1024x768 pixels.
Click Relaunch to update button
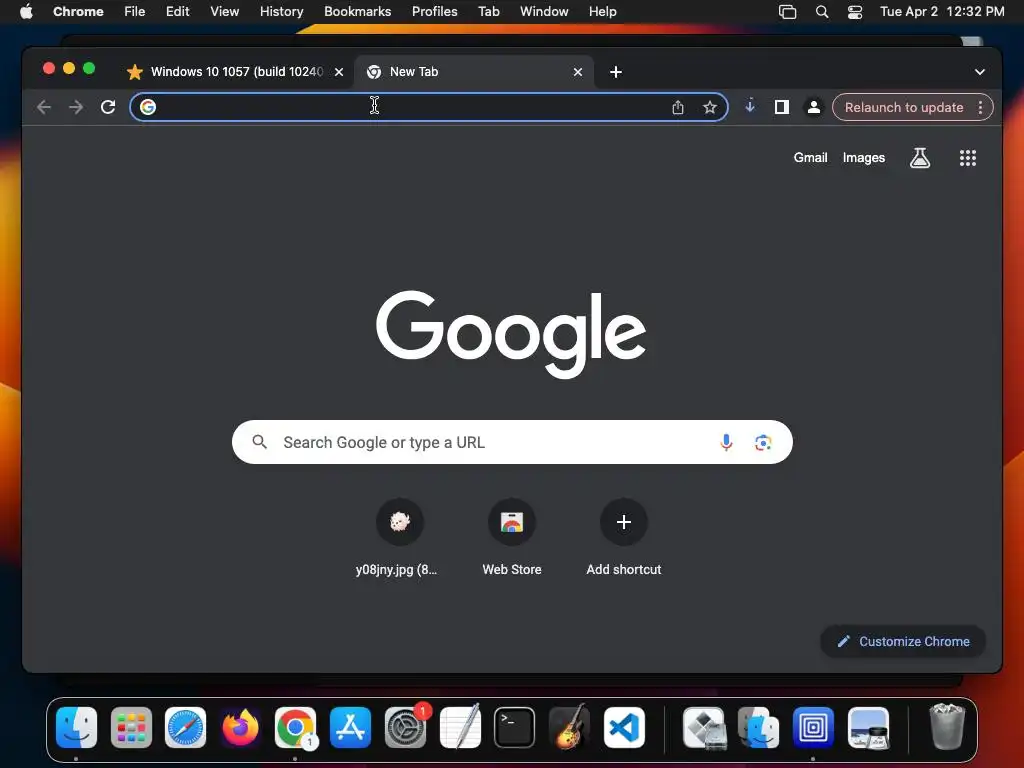904,107
